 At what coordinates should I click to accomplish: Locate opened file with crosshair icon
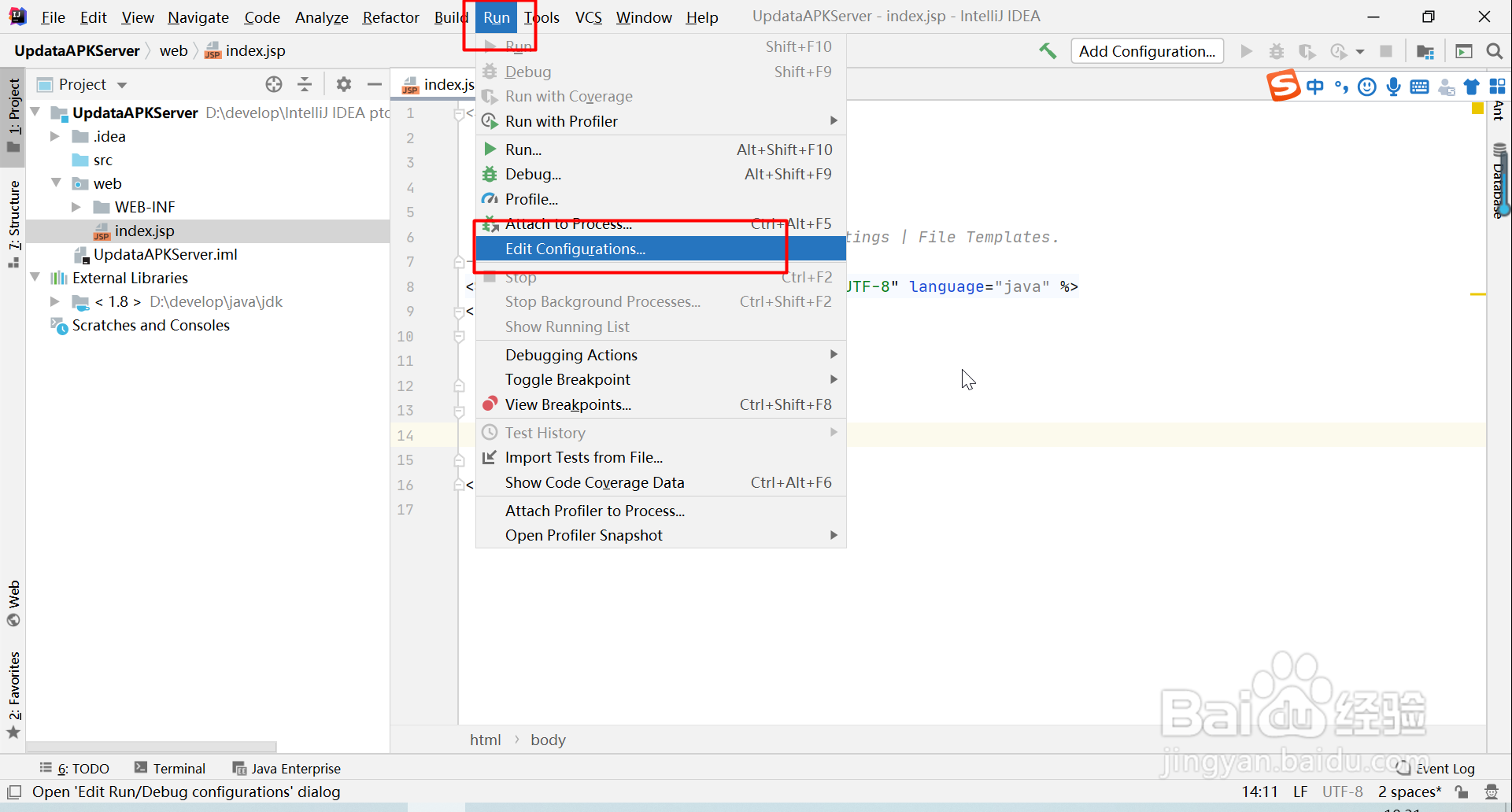point(273,84)
